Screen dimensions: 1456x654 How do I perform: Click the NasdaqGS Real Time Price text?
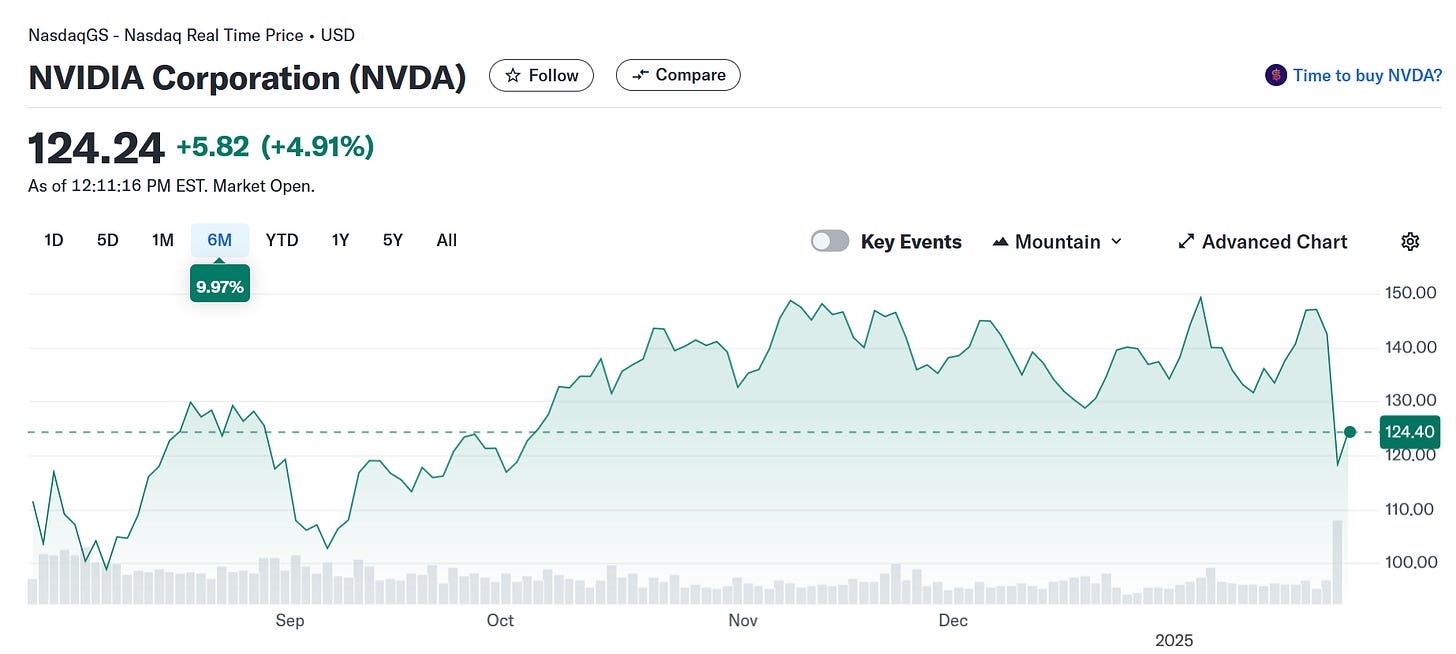[x=191, y=35]
